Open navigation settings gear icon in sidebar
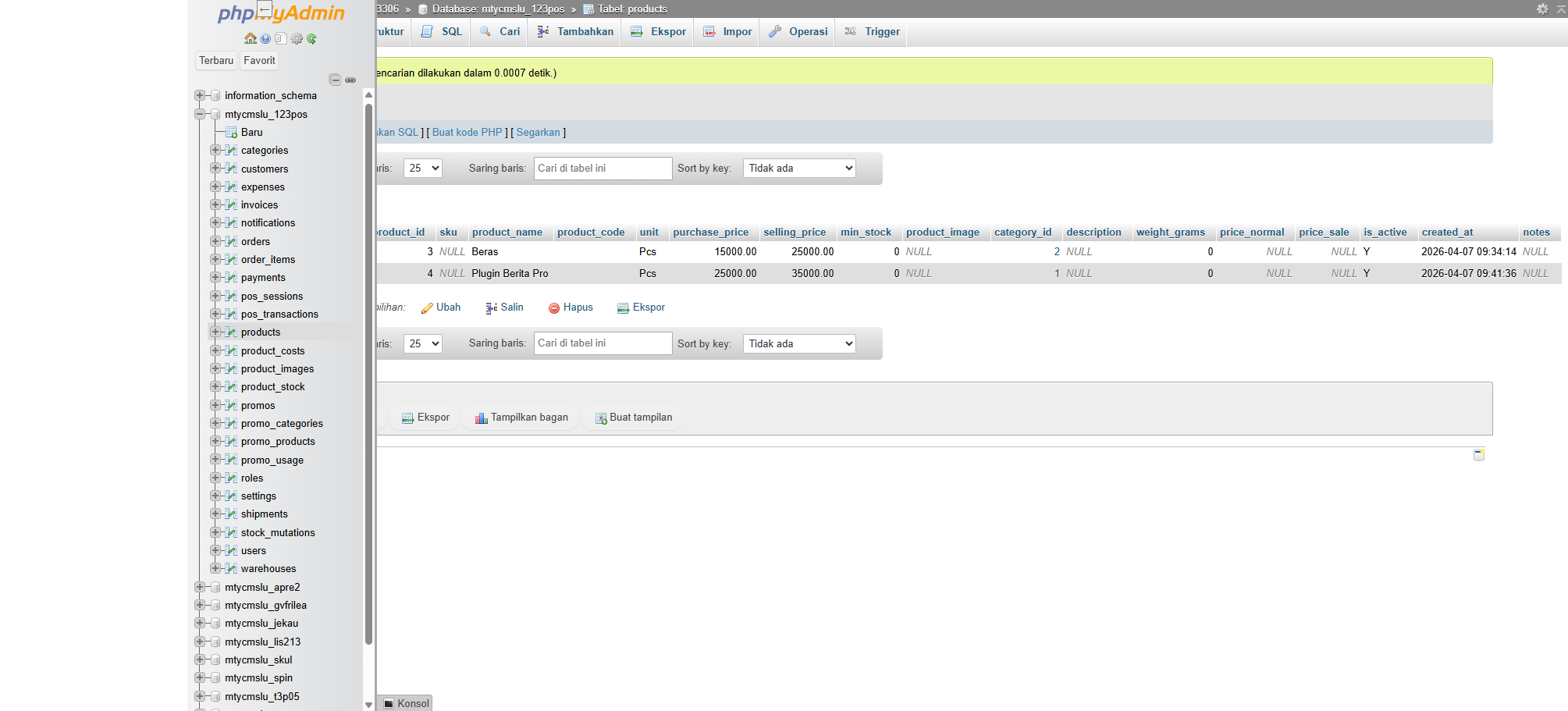The width and height of the screenshot is (1568, 711). click(297, 38)
